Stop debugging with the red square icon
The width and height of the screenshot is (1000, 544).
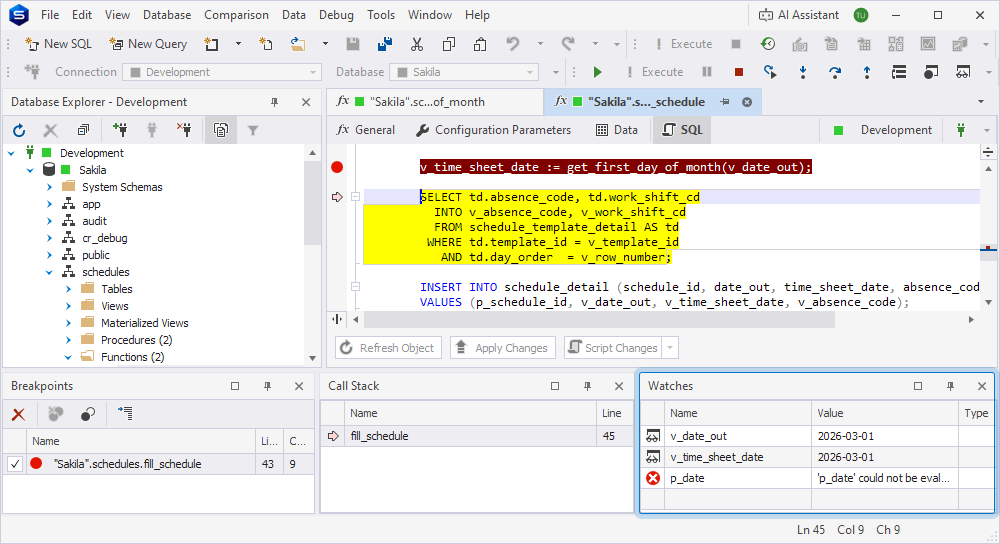click(739, 72)
